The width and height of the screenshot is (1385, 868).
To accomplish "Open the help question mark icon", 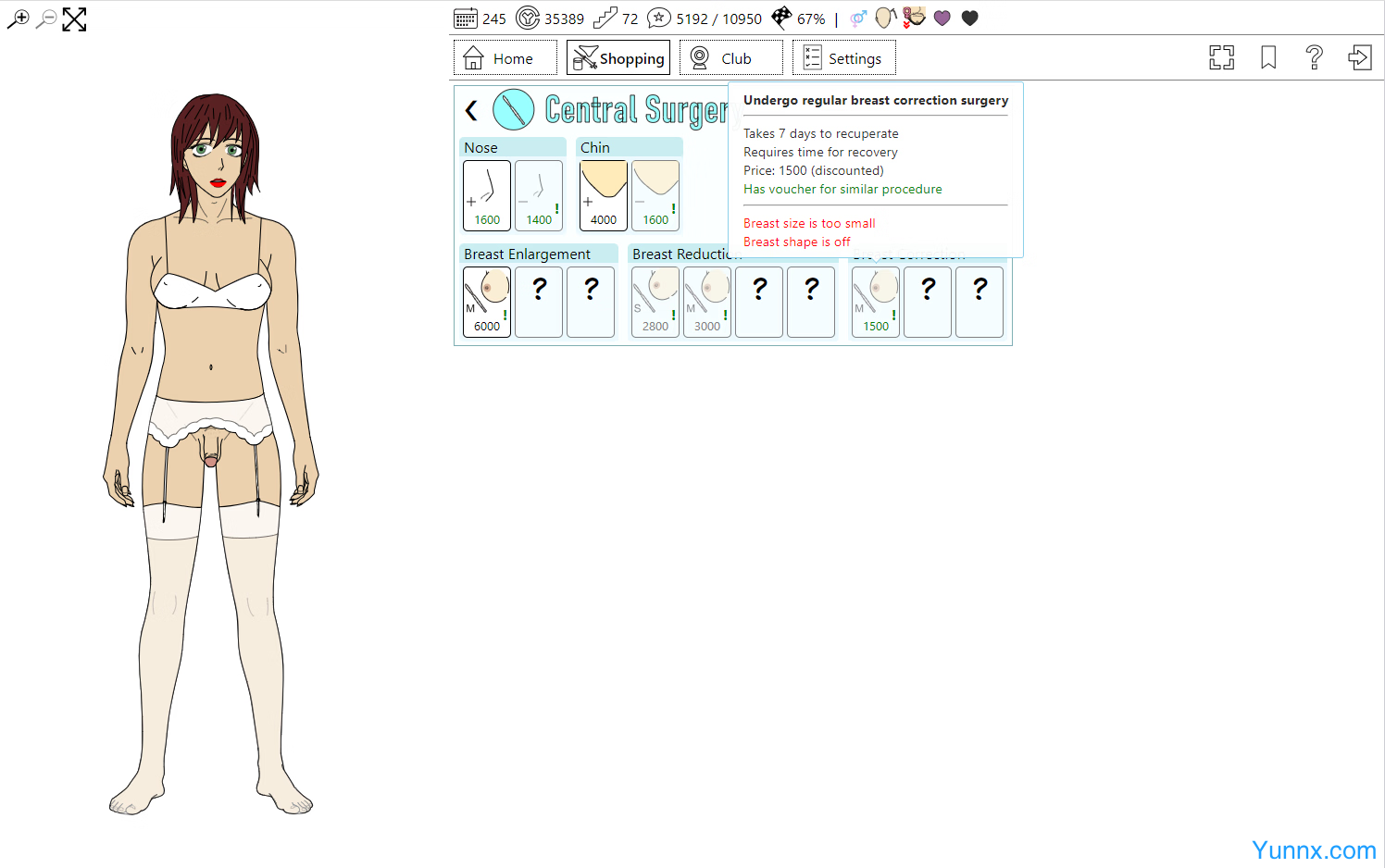I will pyautogui.click(x=1314, y=58).
